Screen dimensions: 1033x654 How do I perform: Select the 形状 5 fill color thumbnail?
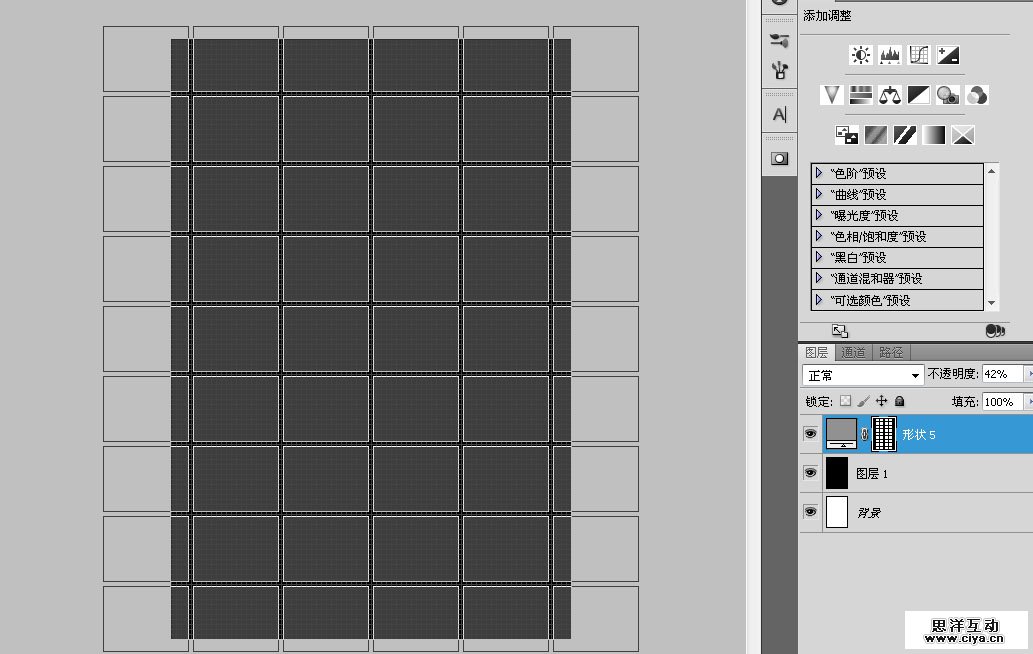click(x=841, y=434)
